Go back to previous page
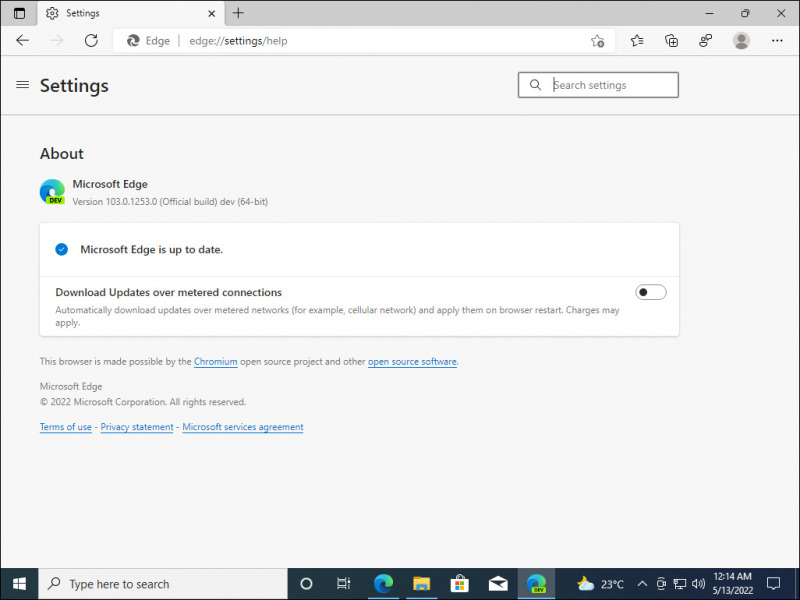800x600 pixels. [x=22, y=41]
